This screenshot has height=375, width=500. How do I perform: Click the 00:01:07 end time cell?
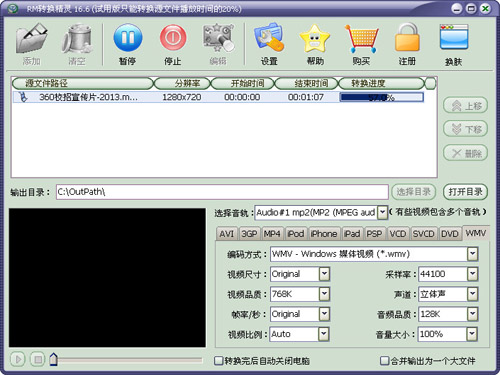coord(306,97)
